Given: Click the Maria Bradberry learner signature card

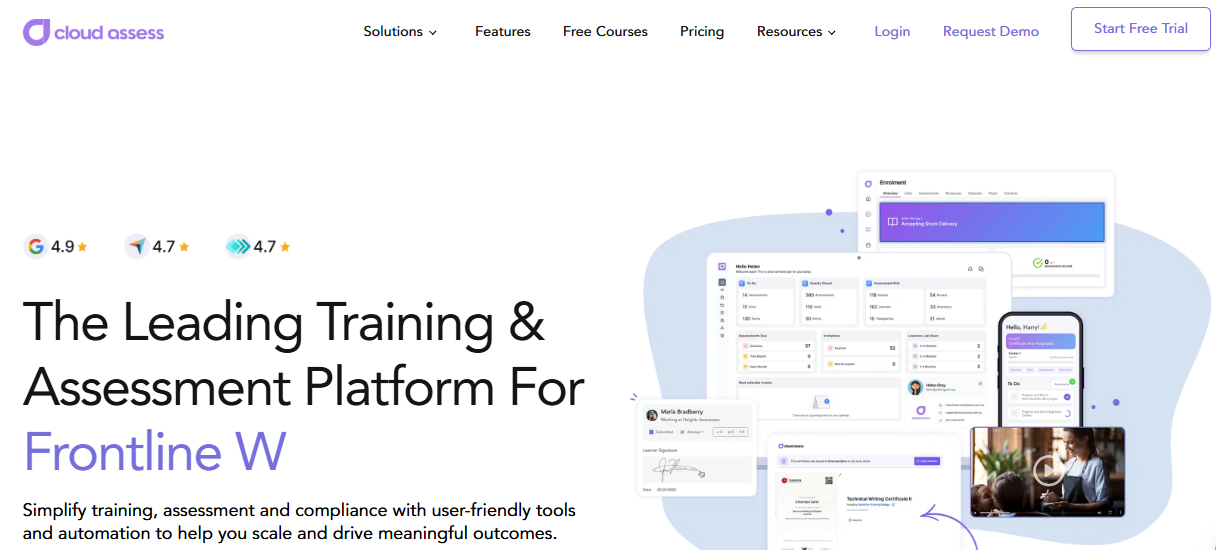Looking at the screenshot, I should click(x=698, y=449).
